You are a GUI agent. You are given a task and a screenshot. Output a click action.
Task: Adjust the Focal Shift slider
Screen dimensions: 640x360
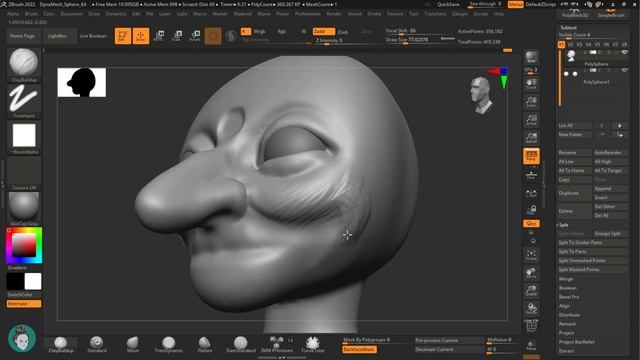[420, 31]
